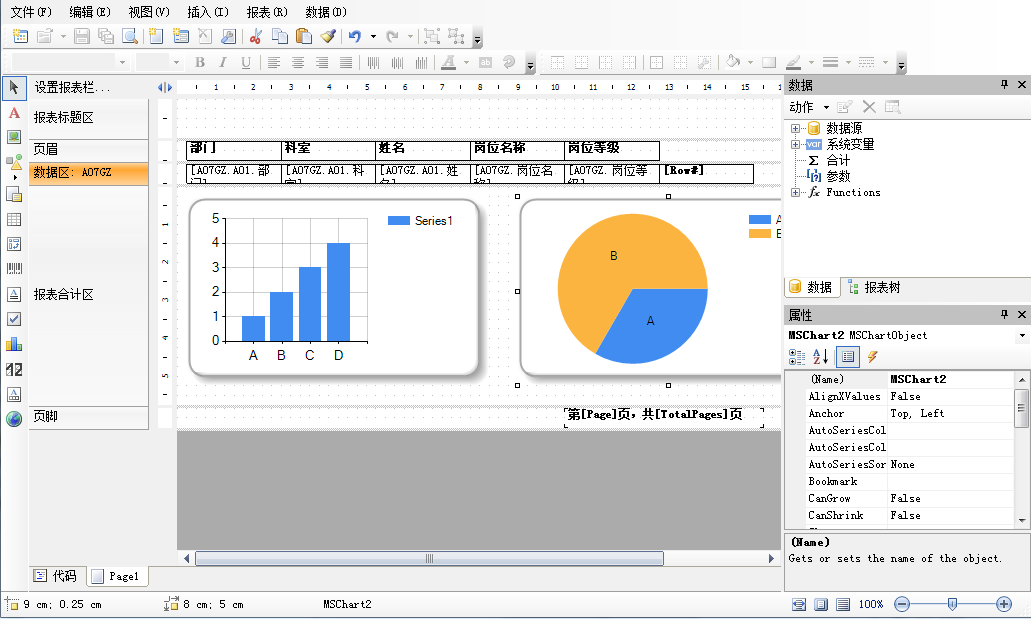Open the 报表(R) menu
1031x619 pixels.
[267, 12]
